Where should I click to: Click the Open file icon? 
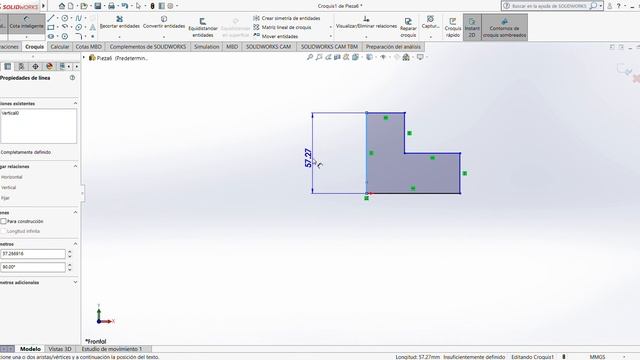point(84,6)
